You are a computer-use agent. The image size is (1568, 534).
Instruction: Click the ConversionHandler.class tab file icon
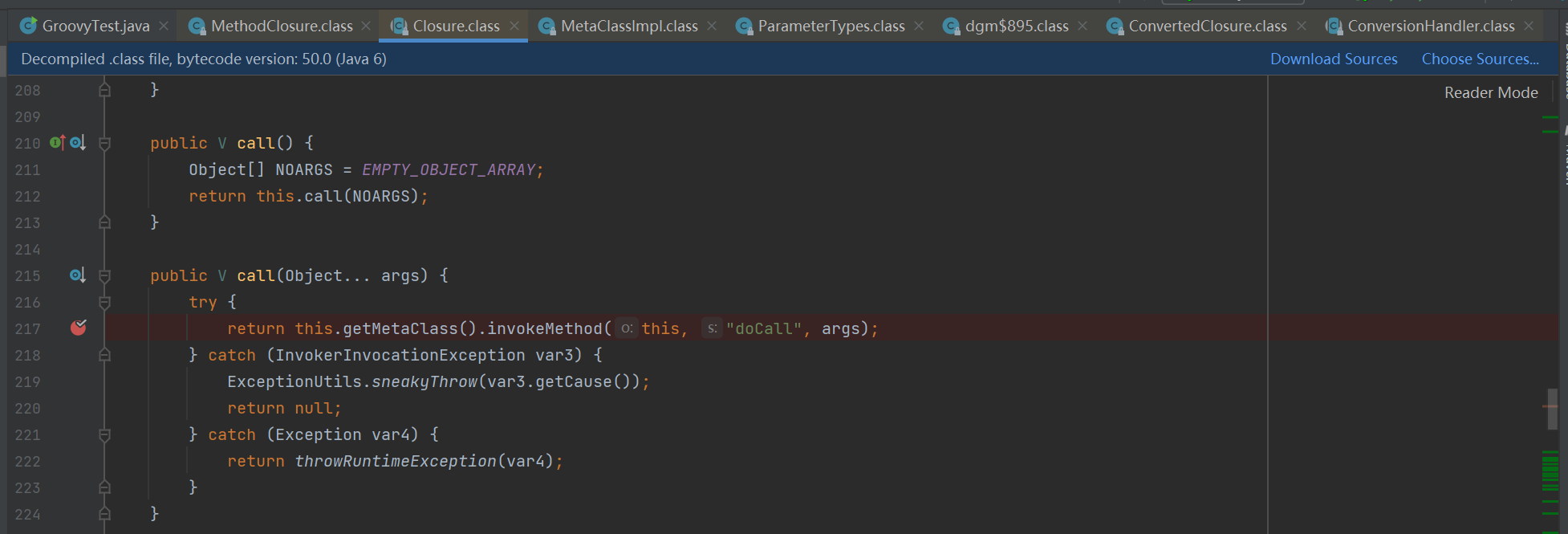pyautogui.click(x=1334, y=26)
